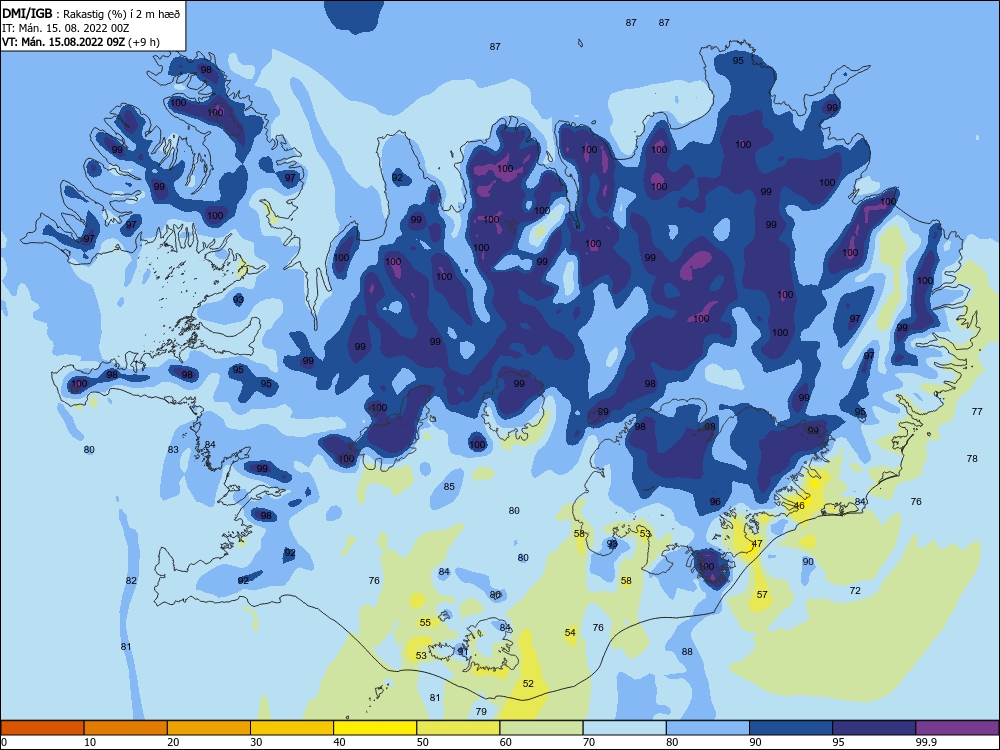Click the purple above-99.9 legend swatch
The width and height of the screenshot is (1000, 750).
tap(957, 728)
